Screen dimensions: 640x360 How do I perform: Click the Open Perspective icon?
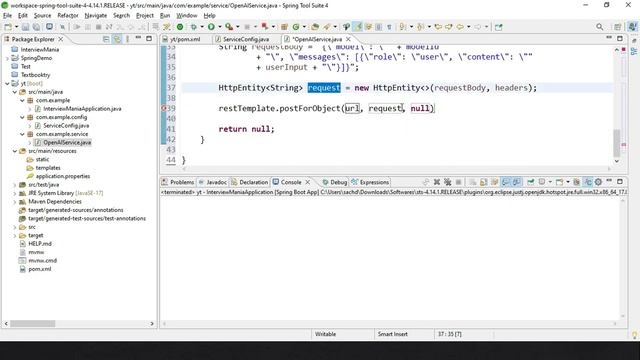pos(617,27)
